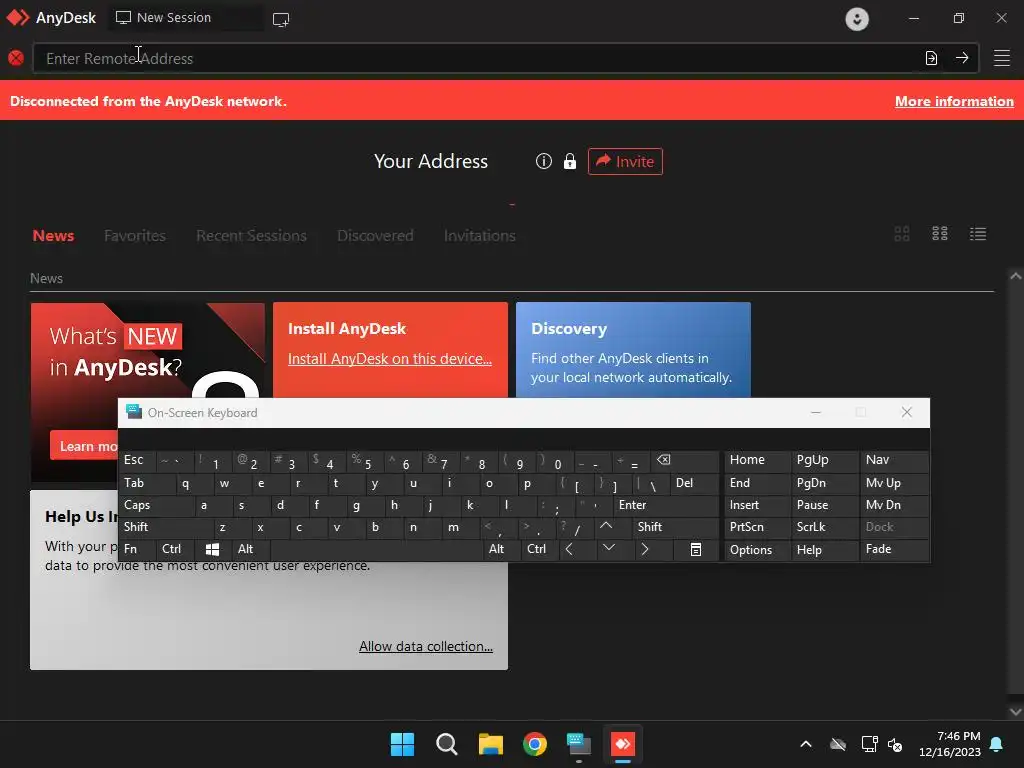Switch to the Discovered tab
Image resolution: width=1024 pixels, height=768 pixels.
(375, 236)
